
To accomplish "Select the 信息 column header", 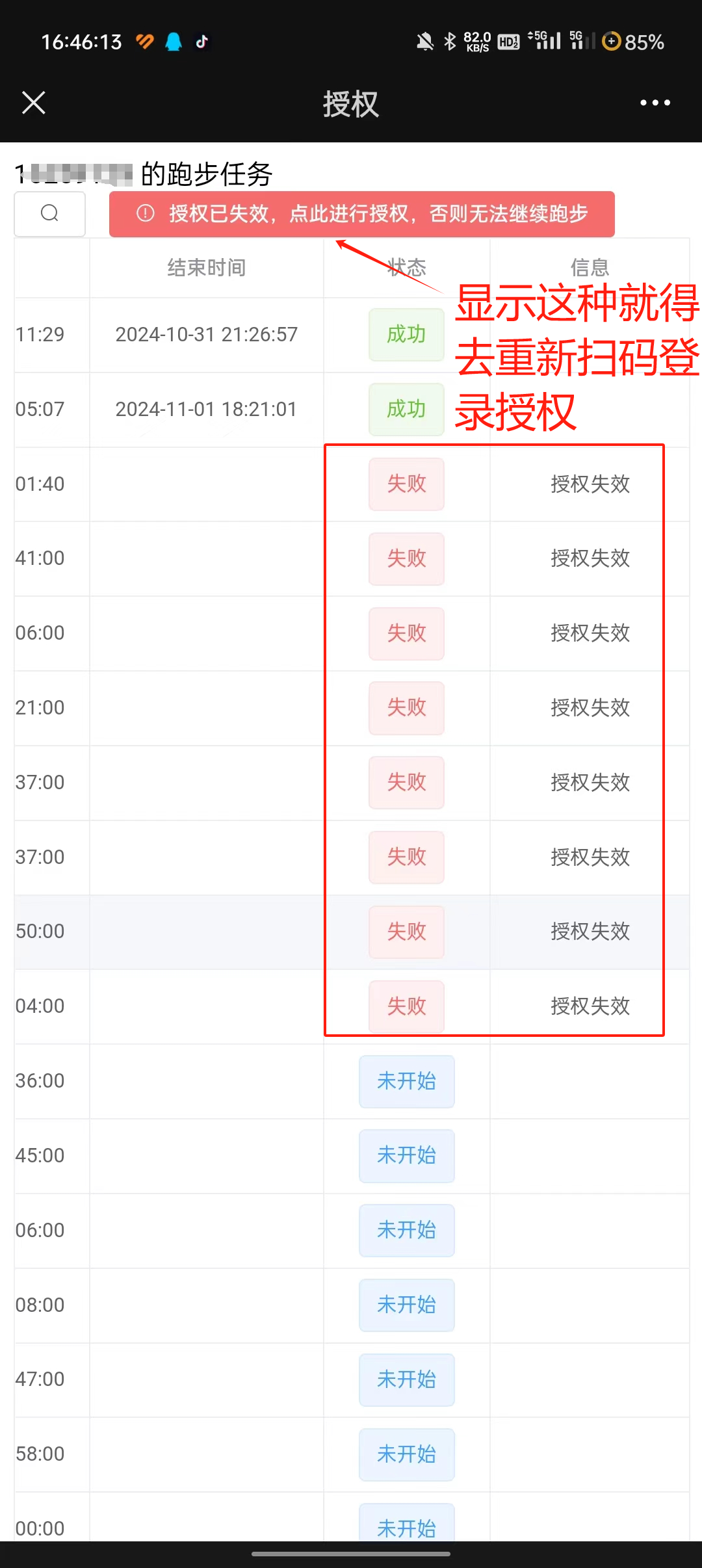I will point(590,267).
